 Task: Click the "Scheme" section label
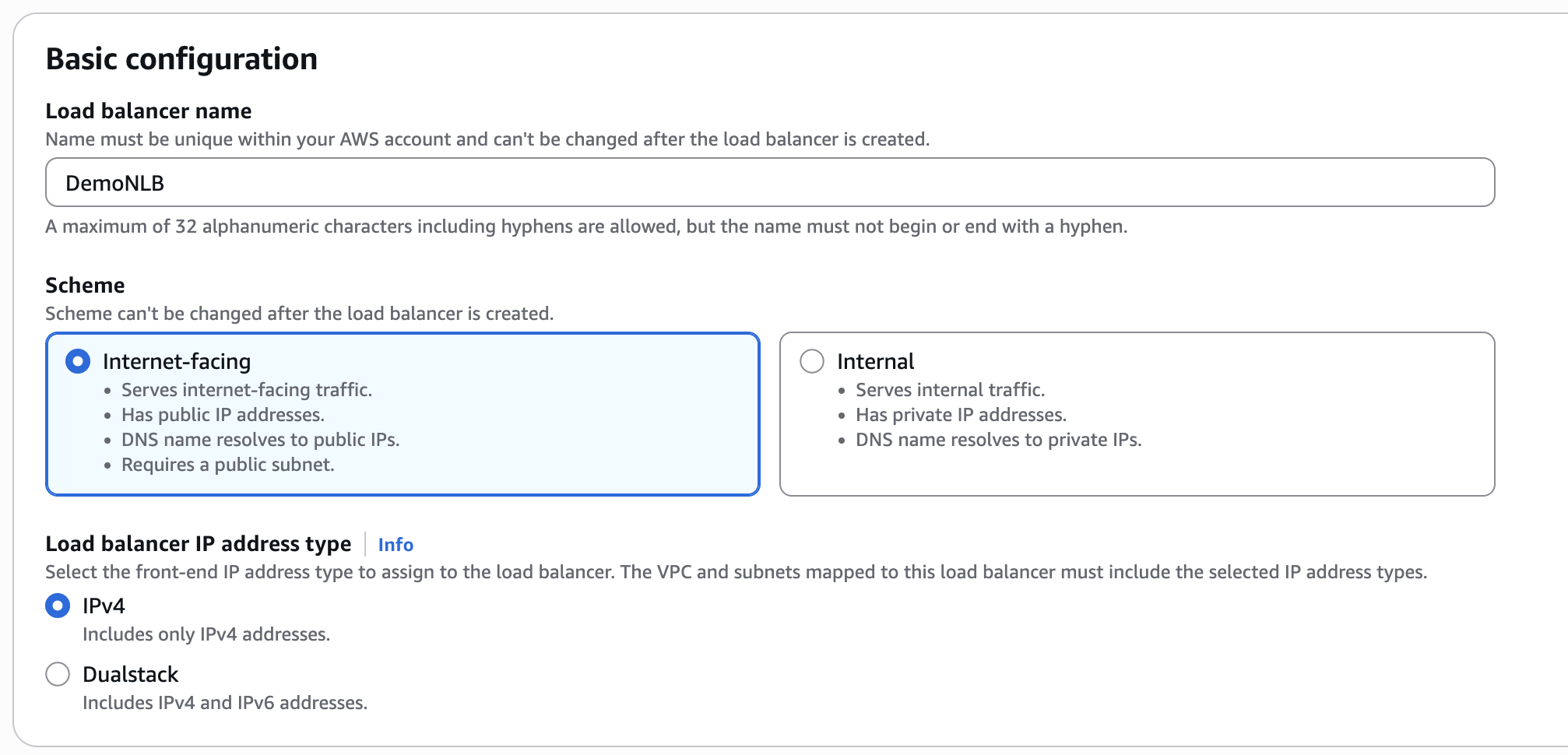point(85,285)
